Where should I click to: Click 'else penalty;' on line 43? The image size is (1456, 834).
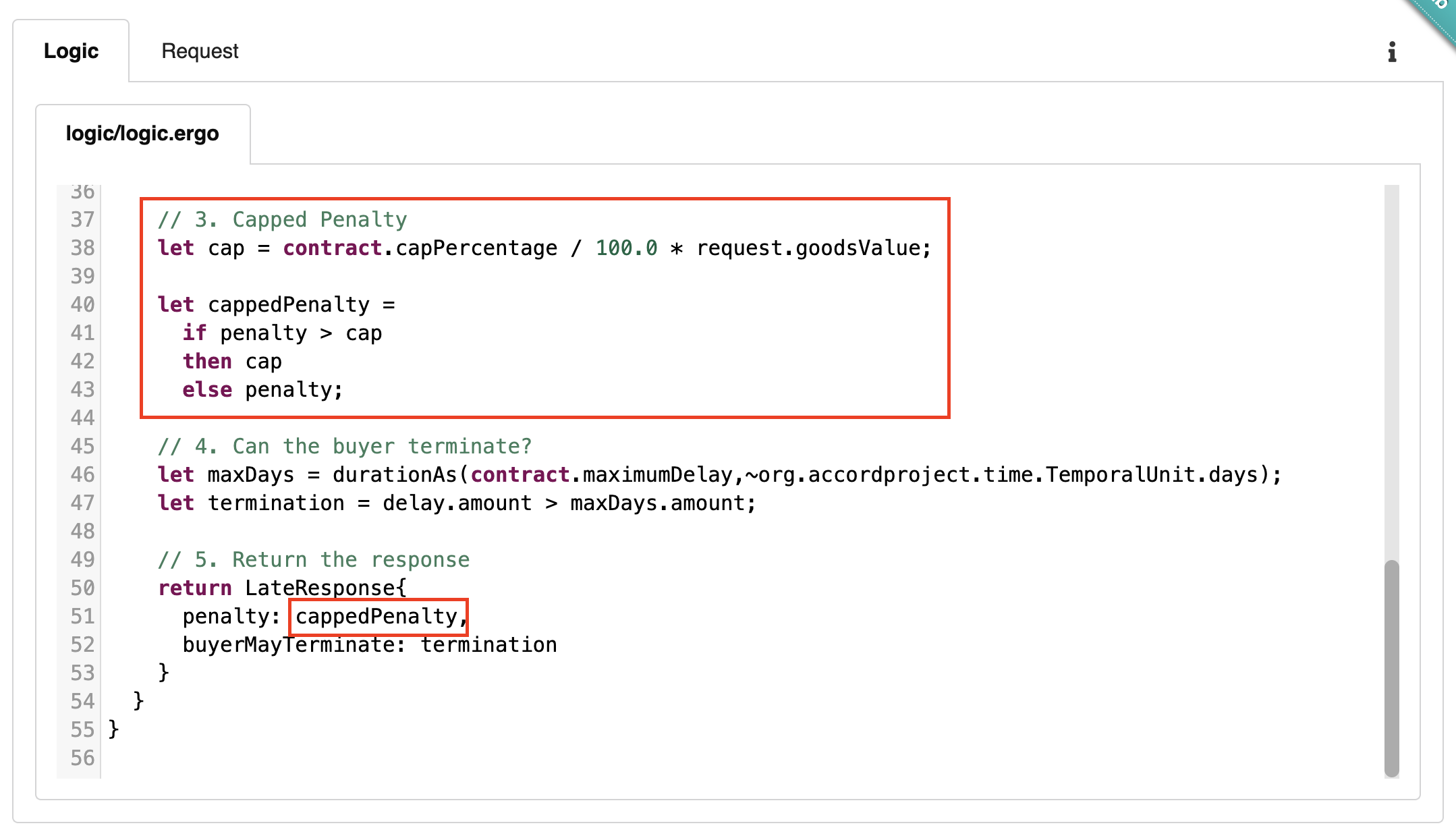coord(262,389)
